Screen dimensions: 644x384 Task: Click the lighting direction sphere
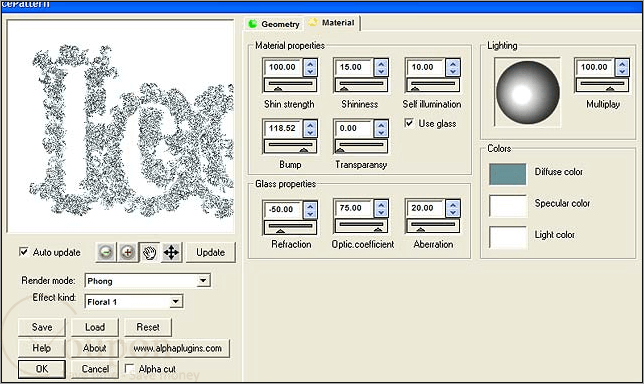coord(527,93)
